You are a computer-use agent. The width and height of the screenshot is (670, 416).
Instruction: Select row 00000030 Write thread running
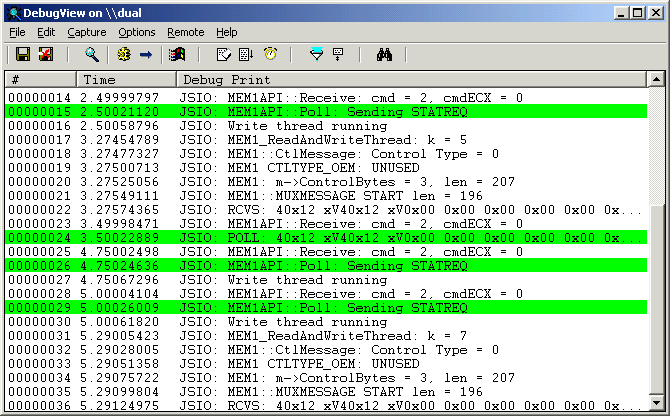326,322
